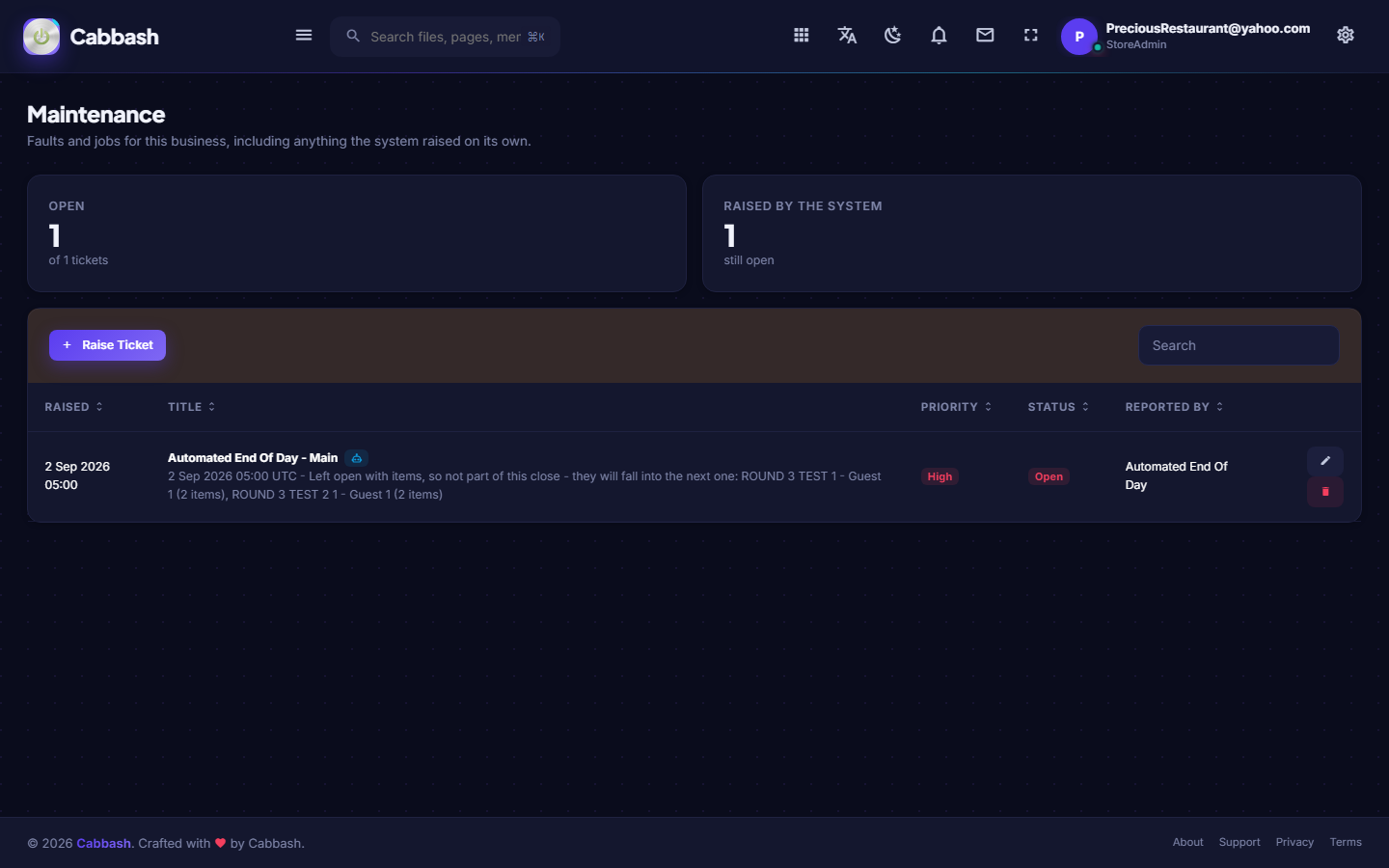Focus the global search files field
Image resolution: width=1389 pixels, height=868 pixels.
(x=445, y=37)
